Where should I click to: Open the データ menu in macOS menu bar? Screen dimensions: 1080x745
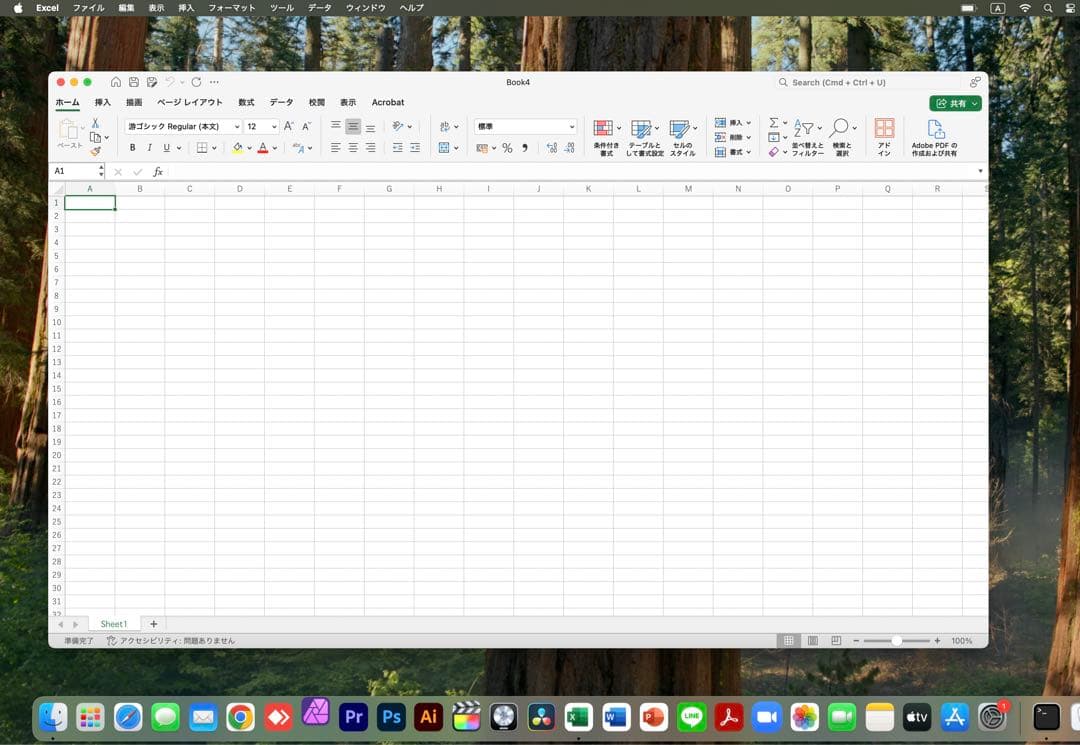click(x=319, y=8)
